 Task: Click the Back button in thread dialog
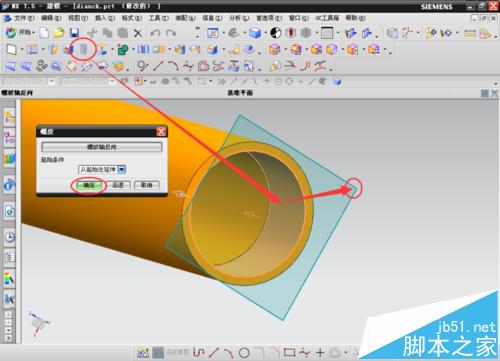(x=118, y=185)
